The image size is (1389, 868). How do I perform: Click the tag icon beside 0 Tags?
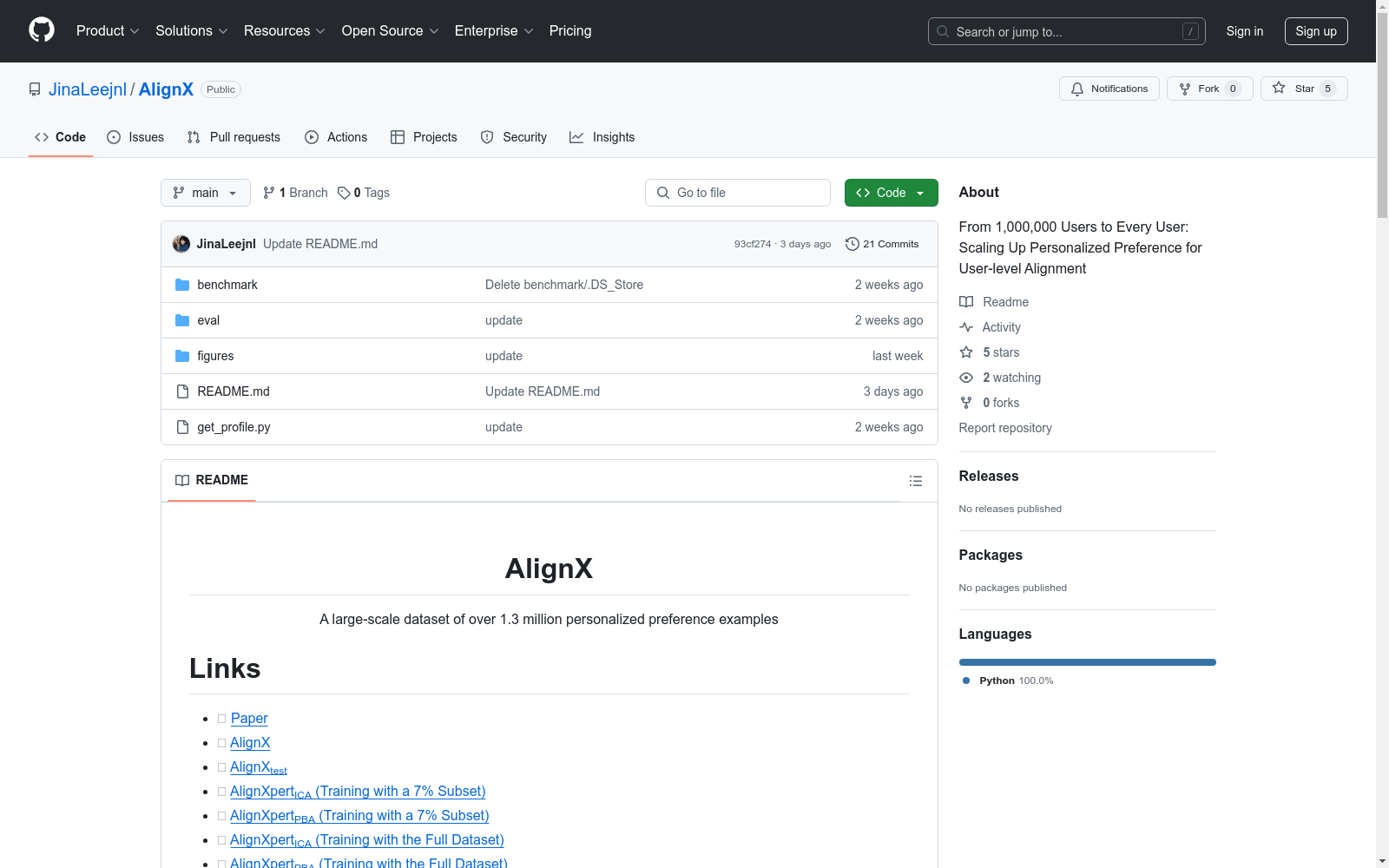[x=344, y=193]
